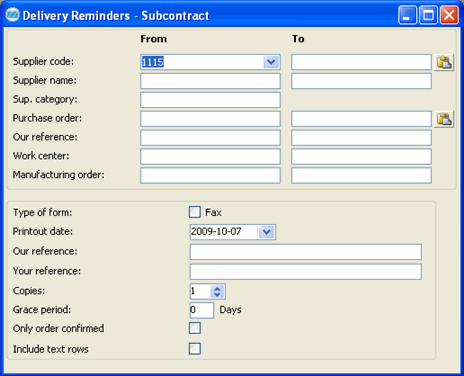Image resolution: width=464 pixels, height=376 pixels.
Task: Focus the Supplier name From field
Action: [210, 81]
